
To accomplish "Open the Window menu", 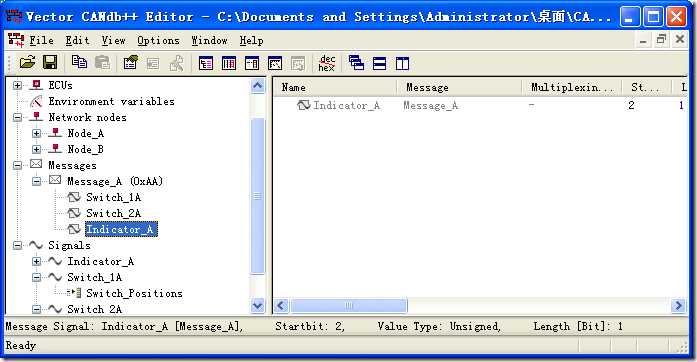I will (x=209, y=40).
